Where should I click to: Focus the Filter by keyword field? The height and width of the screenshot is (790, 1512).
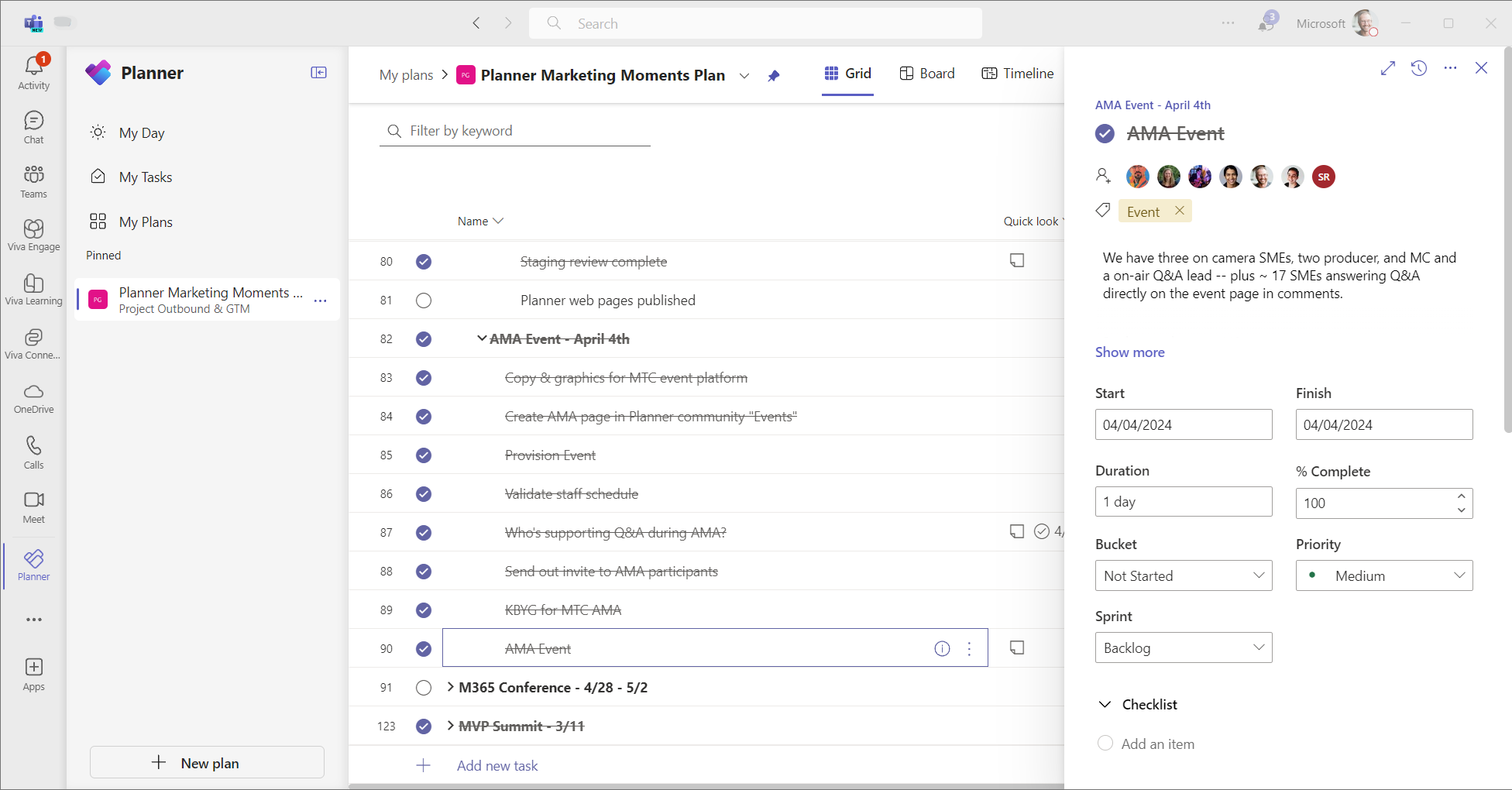coord(515,131)
